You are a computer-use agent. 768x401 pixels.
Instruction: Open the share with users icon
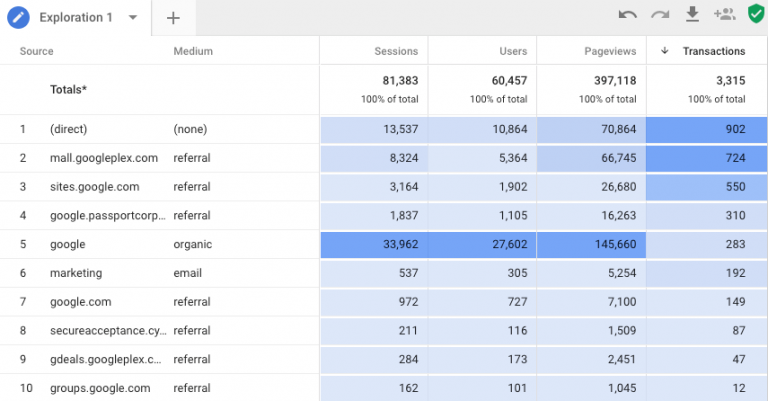point(724,15)
